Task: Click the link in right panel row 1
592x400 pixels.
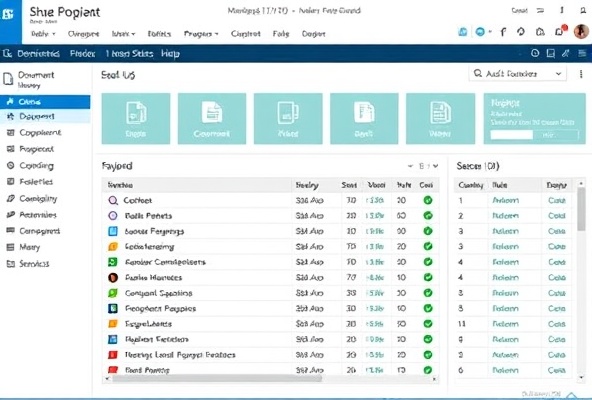Action: click(x=506, y=200)
